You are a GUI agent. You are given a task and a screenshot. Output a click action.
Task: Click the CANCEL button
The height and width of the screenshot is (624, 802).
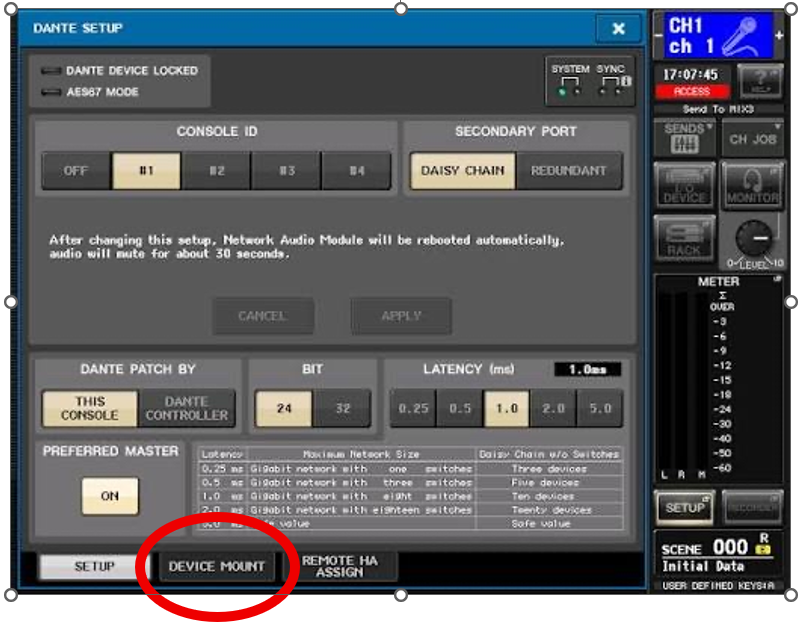[x=262, y=316]
